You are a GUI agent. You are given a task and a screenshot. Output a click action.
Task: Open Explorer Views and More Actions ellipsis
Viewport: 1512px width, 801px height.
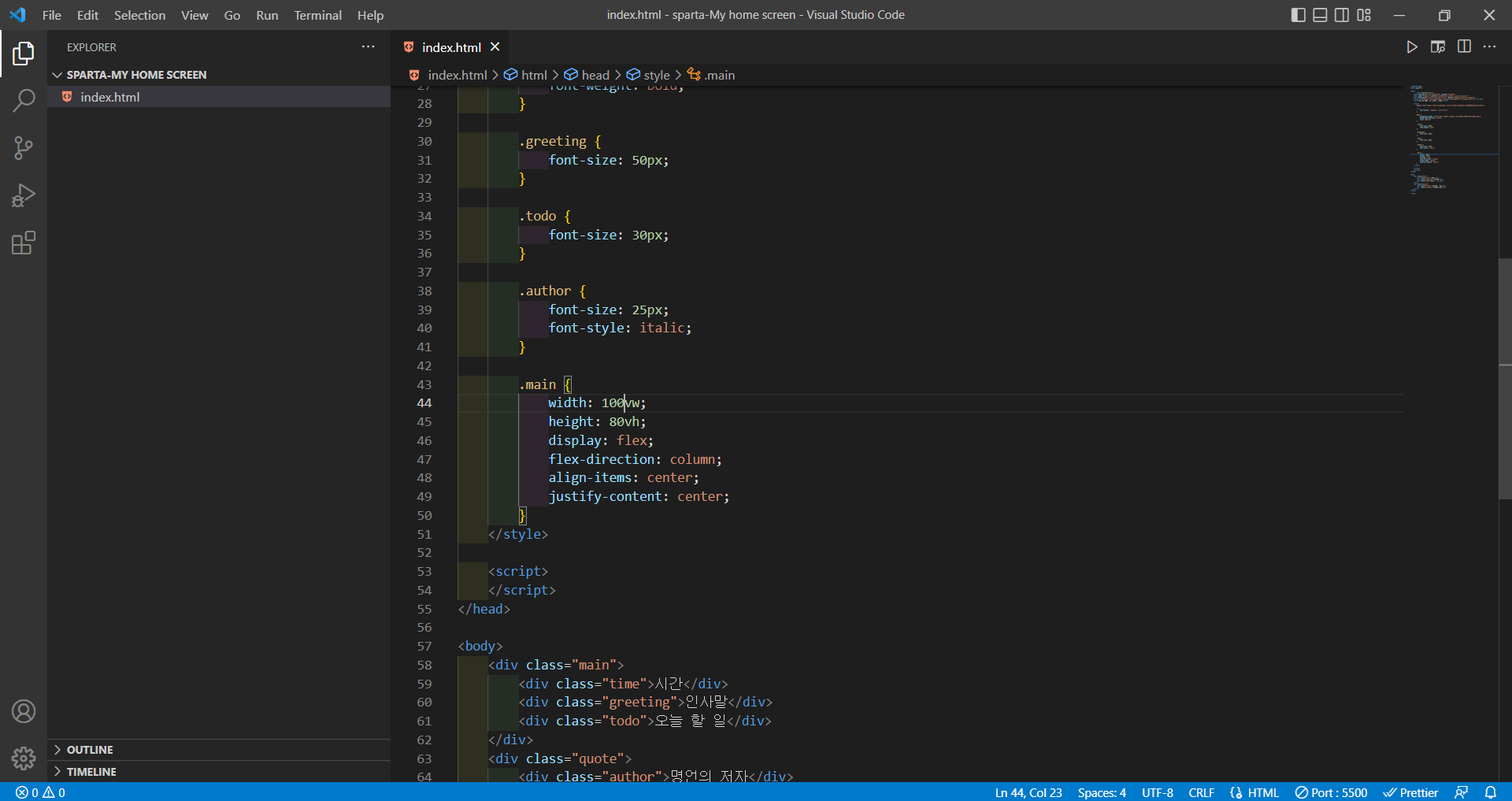click(x=368, y=47)
